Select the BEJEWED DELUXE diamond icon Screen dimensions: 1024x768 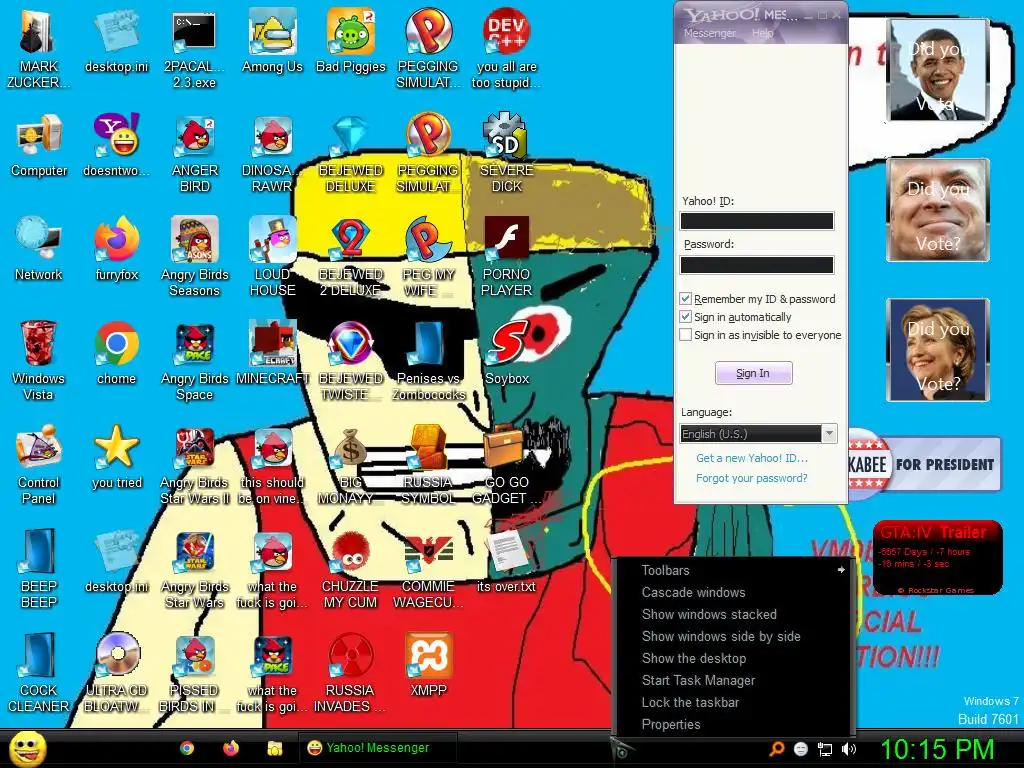(x=351, y=153)
